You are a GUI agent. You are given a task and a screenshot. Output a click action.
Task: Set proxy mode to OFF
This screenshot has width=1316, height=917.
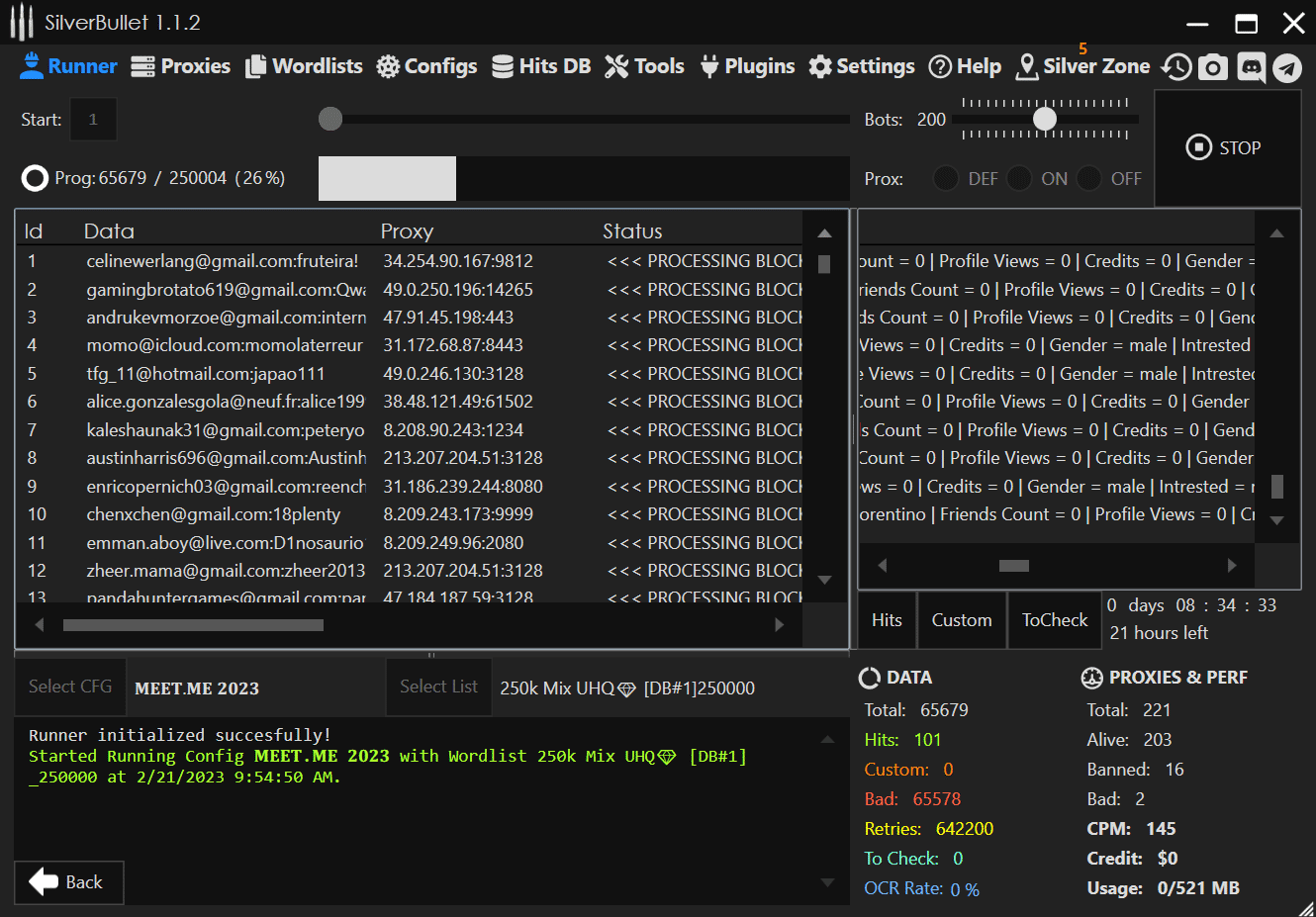tap(1089, 178)
